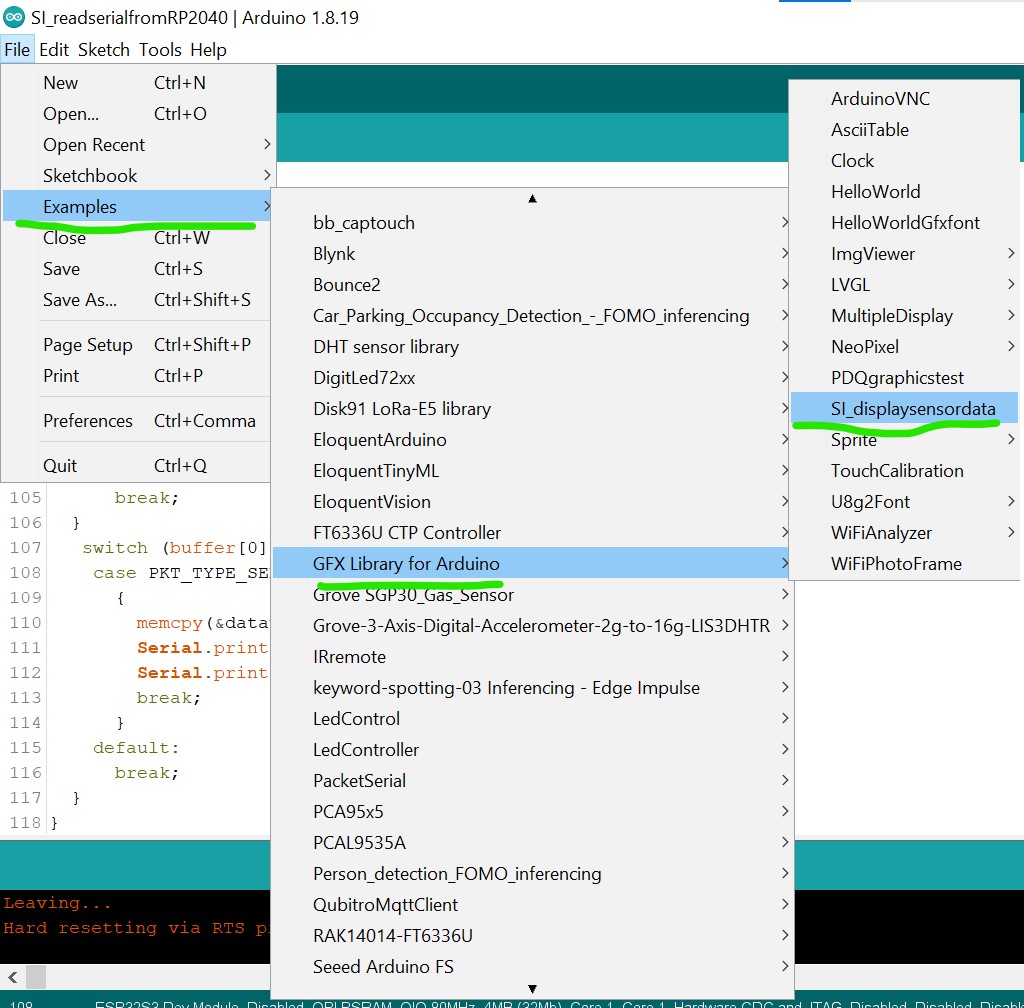The width and height of the screenshot is (1024, 1008).
Task: Open Page Setup from the File menu
Action: pyautogui.click(x=136, y=345)
